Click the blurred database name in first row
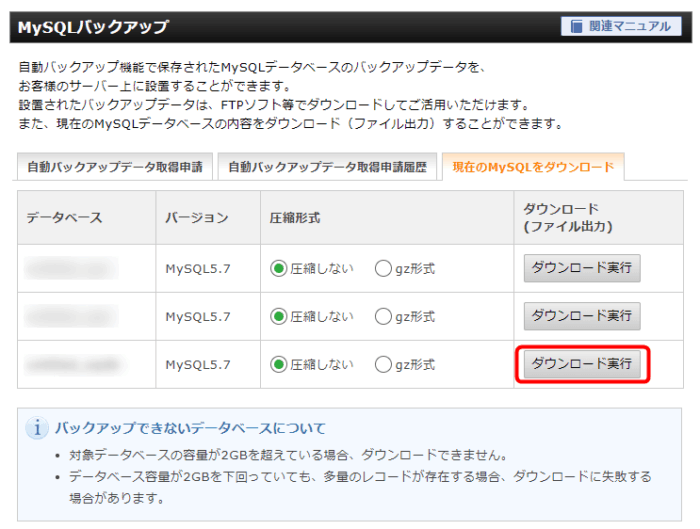The image size is (700, 529). pyautogui.click(x=71, y=269)
